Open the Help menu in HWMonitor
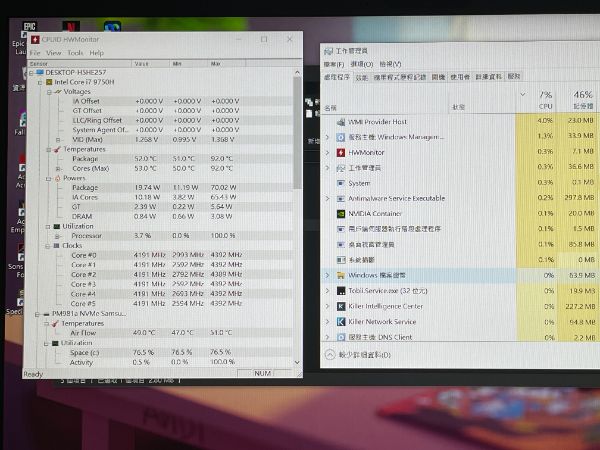Image resolution: width=600 pixels, height=450 pixels. point(96,53)
